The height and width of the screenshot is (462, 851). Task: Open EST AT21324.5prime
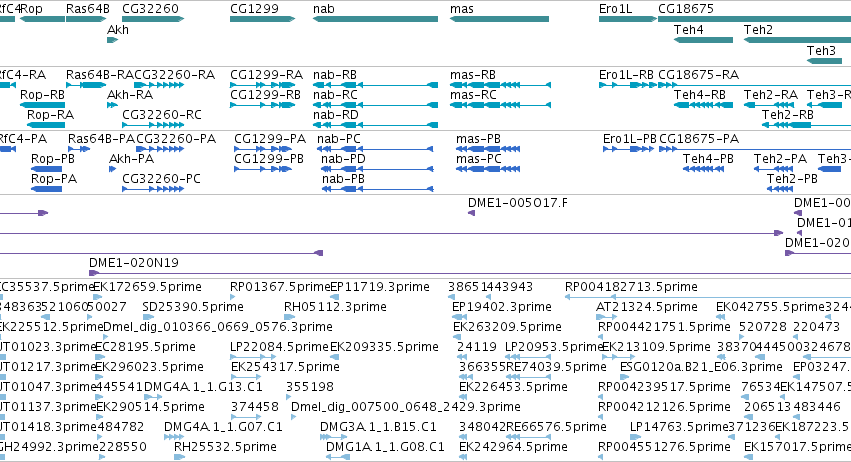click(x=607, y=317)
